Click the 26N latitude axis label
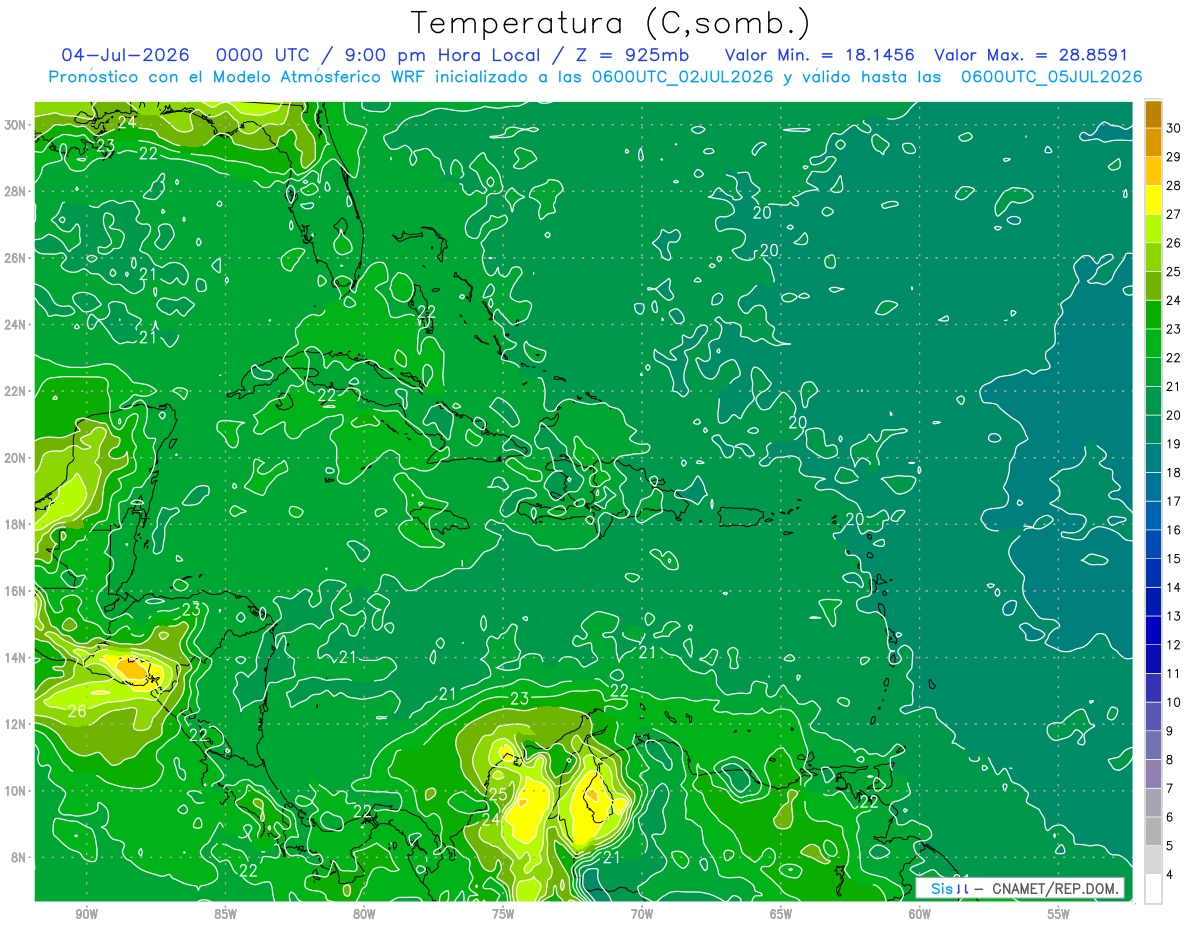Screen dimensions: 1200x927 click(x=15, y=258)
